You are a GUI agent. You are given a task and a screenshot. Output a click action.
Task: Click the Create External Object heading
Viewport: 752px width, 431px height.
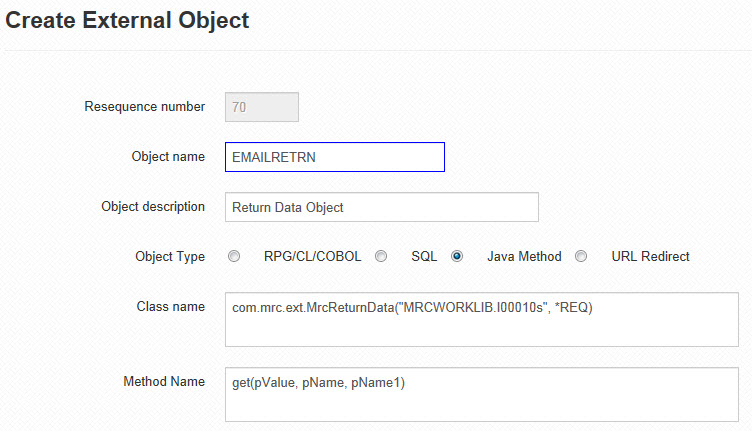point(127,21)
